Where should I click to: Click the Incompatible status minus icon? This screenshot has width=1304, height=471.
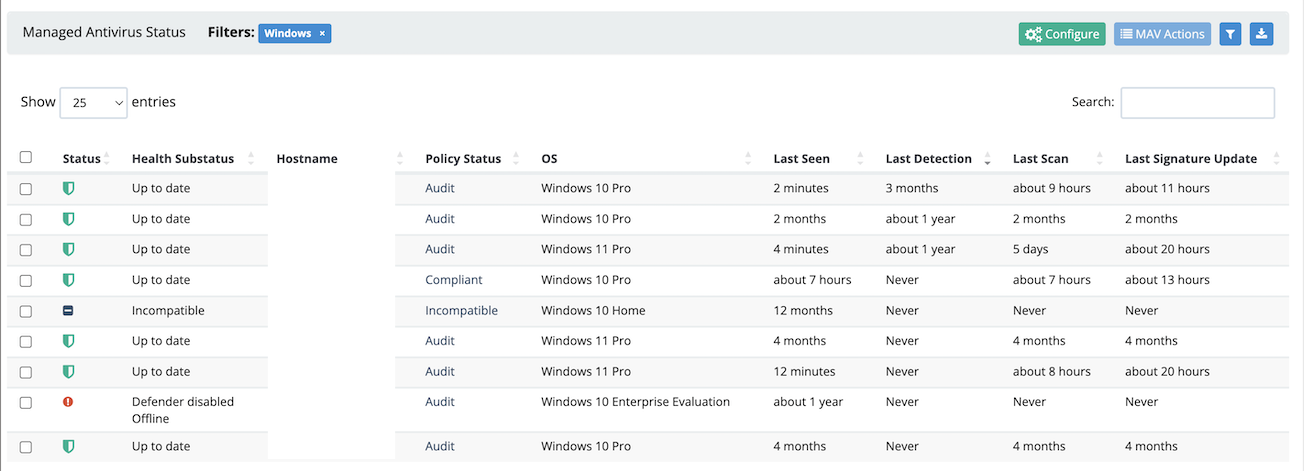pos(68,311)
